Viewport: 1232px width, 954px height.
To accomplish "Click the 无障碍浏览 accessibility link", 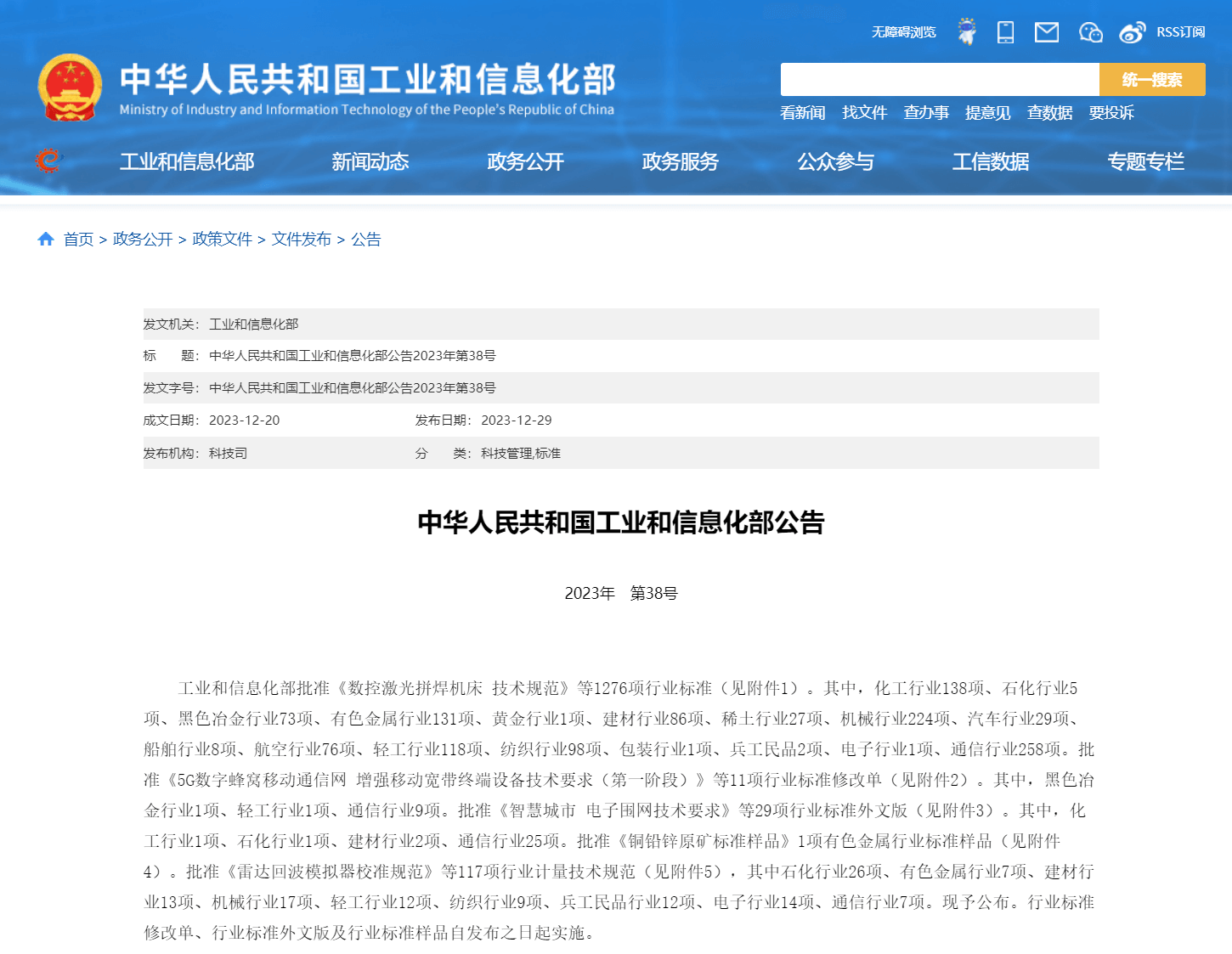I will 903,32.
